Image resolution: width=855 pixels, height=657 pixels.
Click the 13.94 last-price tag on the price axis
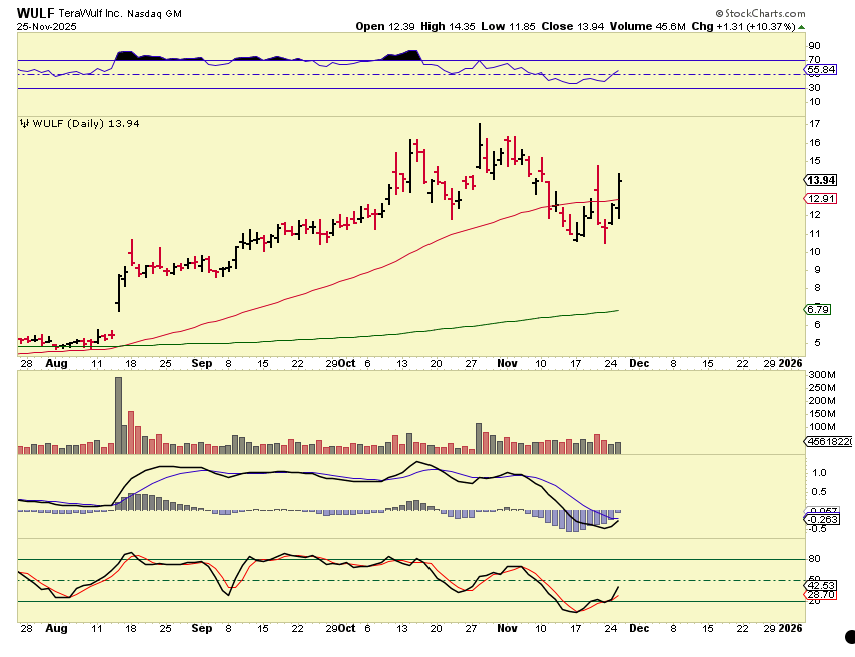pos(821,180)
